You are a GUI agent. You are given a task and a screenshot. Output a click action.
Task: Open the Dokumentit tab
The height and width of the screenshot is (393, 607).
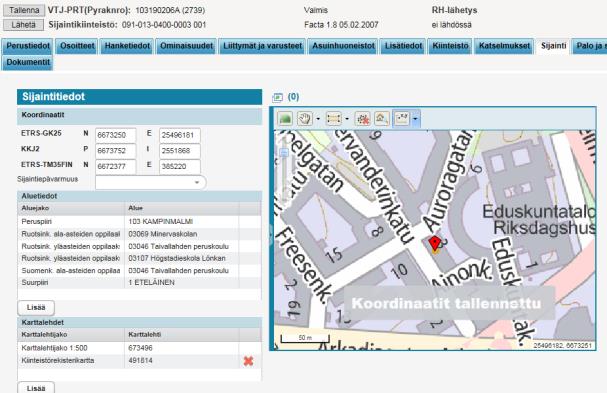pyautogui.click(x=28, y=62)
